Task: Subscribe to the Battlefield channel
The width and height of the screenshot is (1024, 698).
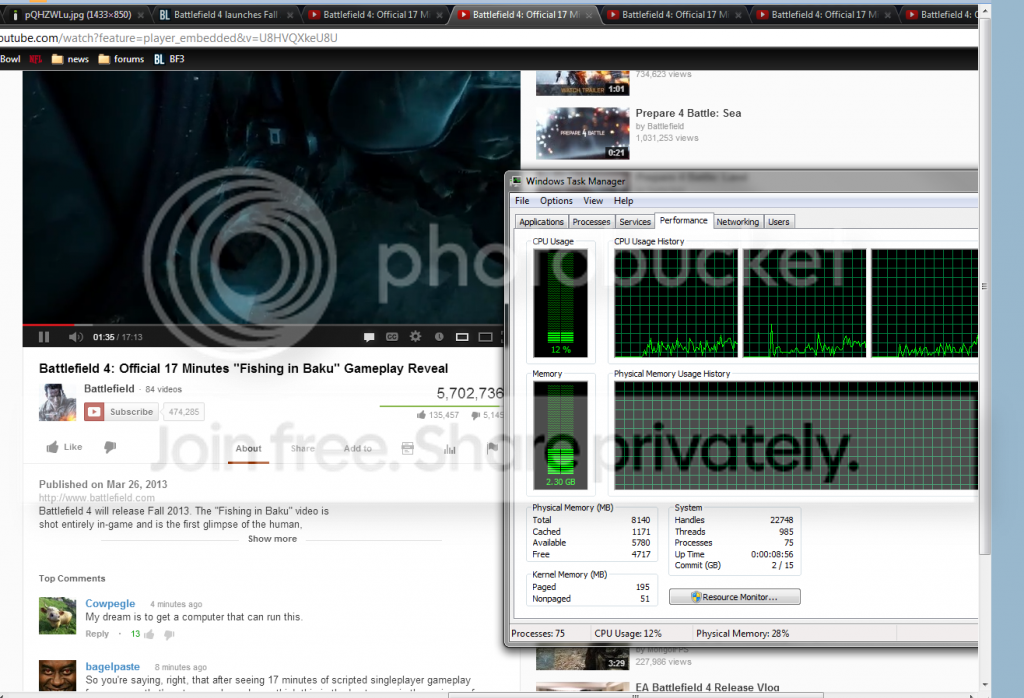Action: tap(121, 412)
